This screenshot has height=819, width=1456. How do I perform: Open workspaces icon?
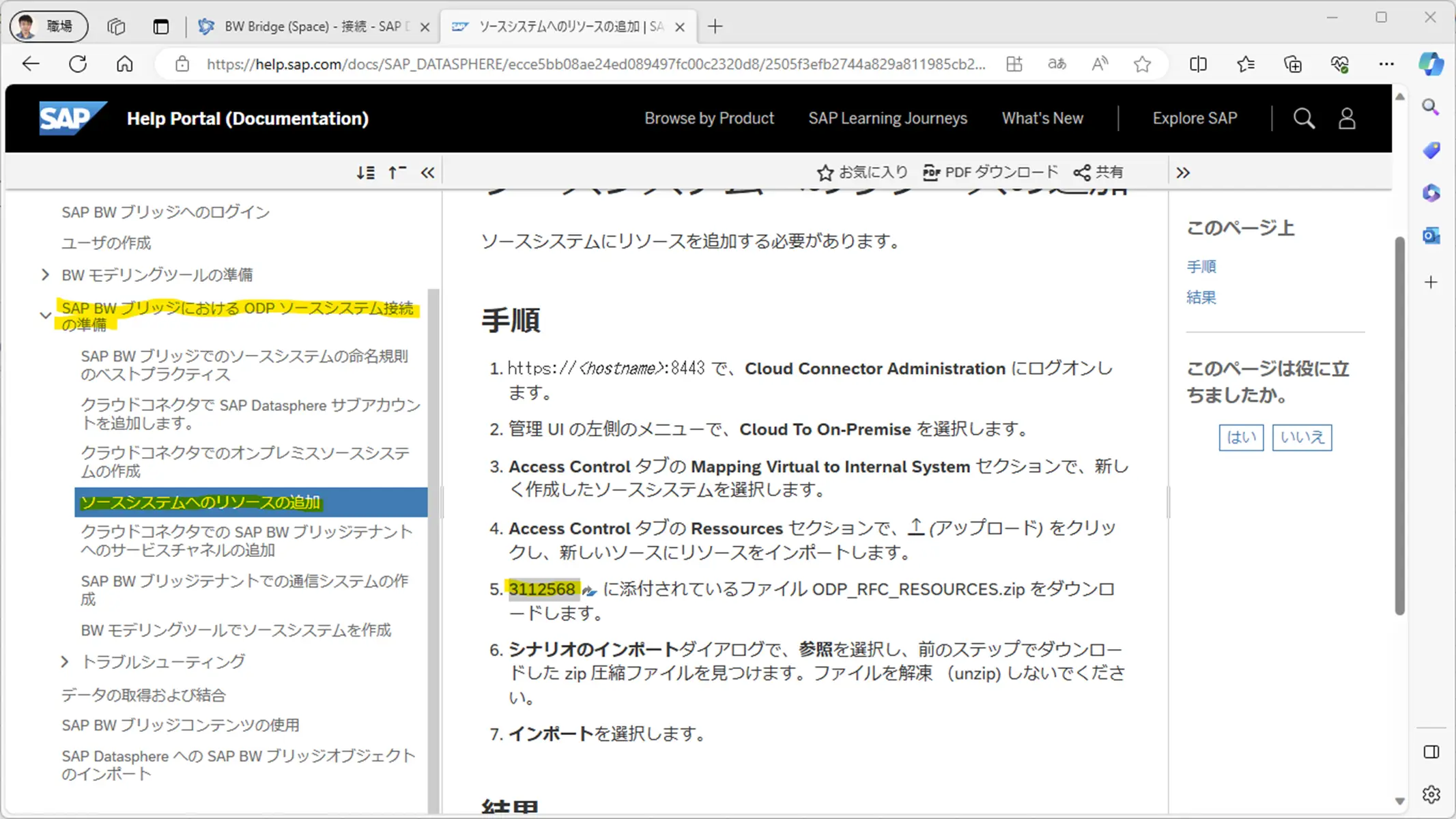coord(116,27)
